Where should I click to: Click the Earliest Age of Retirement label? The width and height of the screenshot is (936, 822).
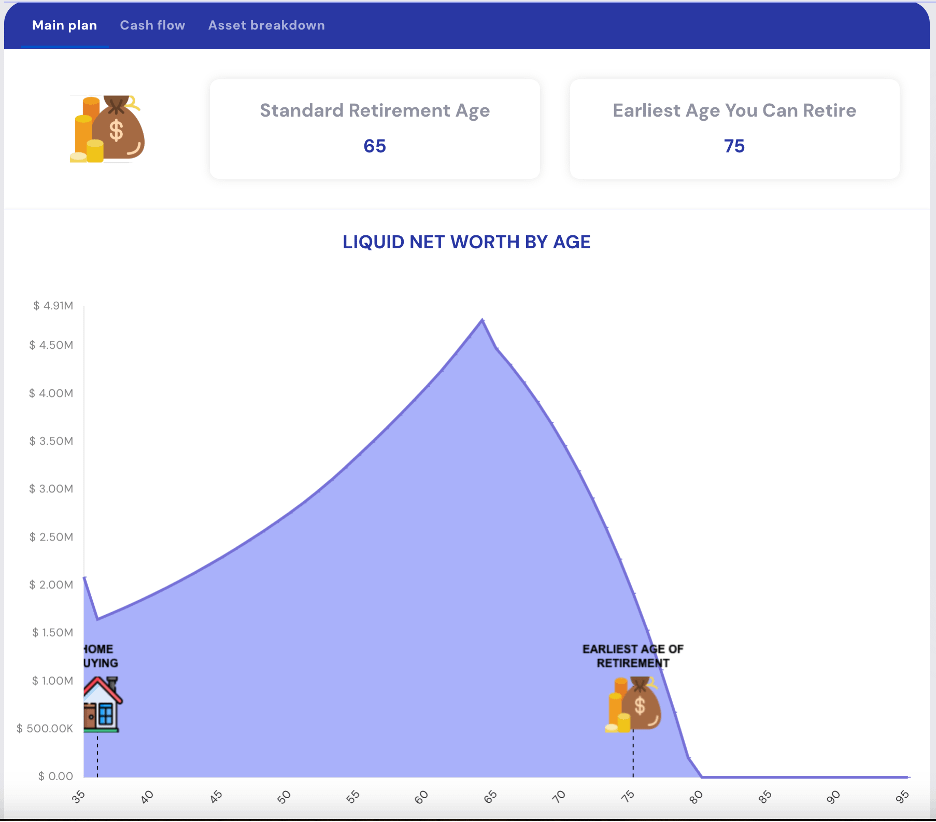[633, 656]
